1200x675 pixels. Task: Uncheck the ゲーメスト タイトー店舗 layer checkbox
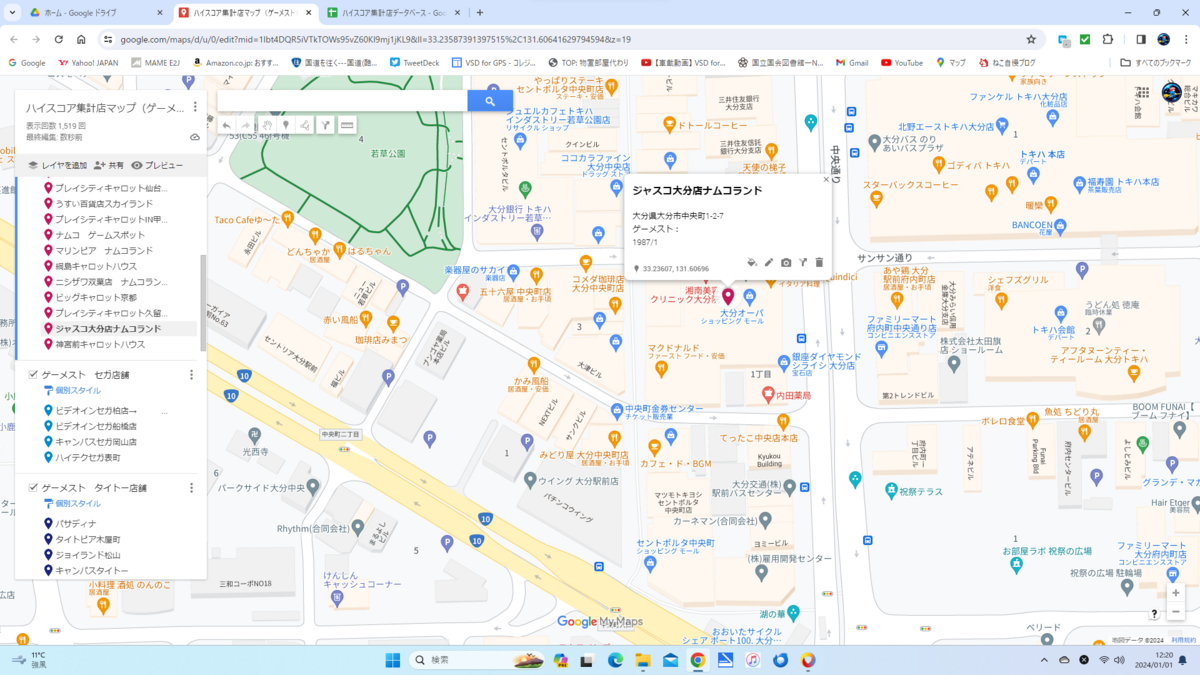33,488
